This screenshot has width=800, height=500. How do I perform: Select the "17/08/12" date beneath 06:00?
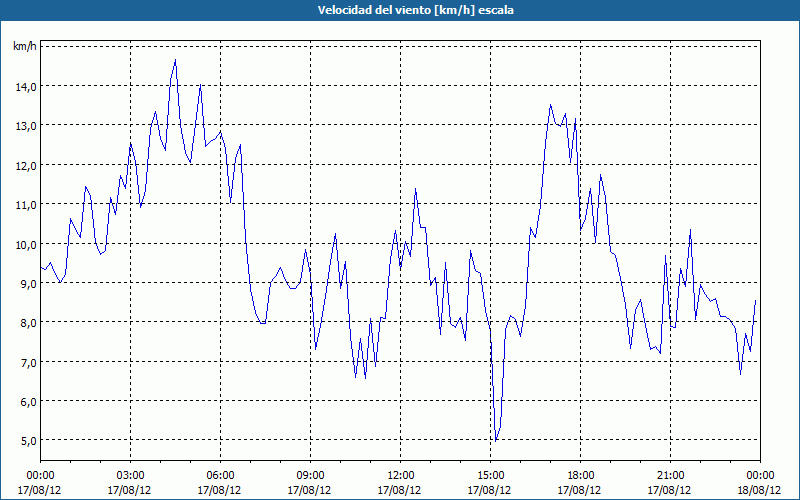click(219, 490)
